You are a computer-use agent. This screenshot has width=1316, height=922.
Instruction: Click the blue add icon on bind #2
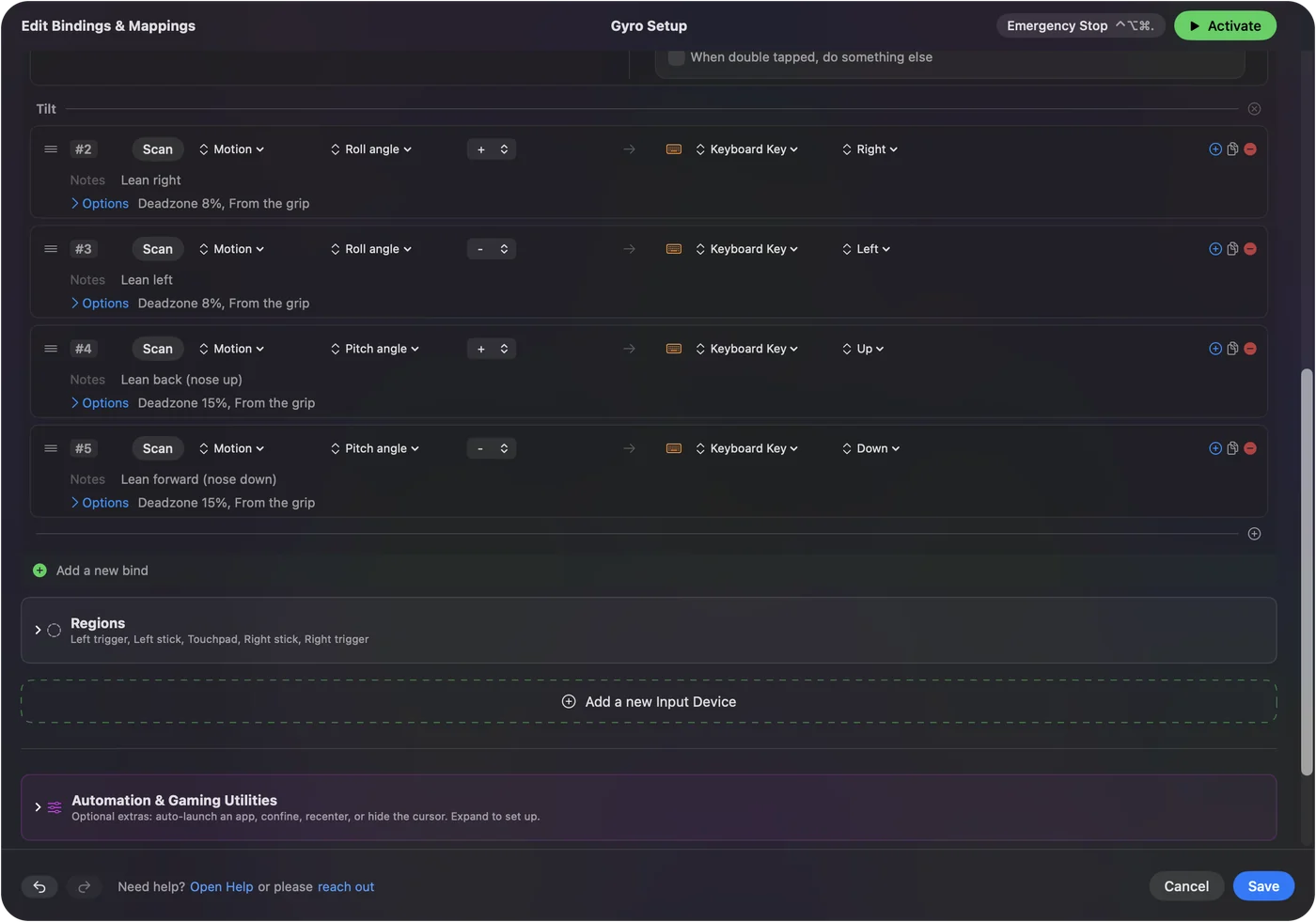(1215, 149)
